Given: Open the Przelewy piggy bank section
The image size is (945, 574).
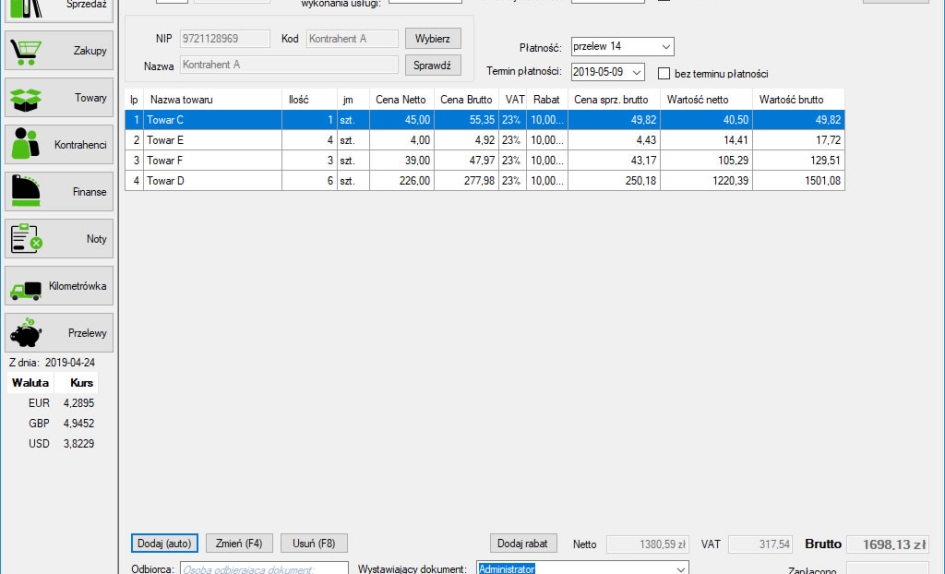Looking at the screenshot, I should 58,333.
